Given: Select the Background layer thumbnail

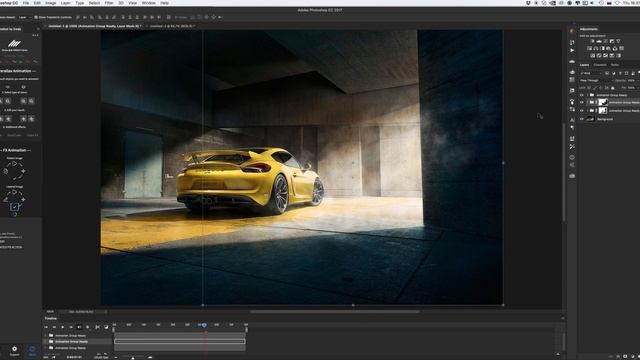Looking at the screenshot, I should pos(590,119).
